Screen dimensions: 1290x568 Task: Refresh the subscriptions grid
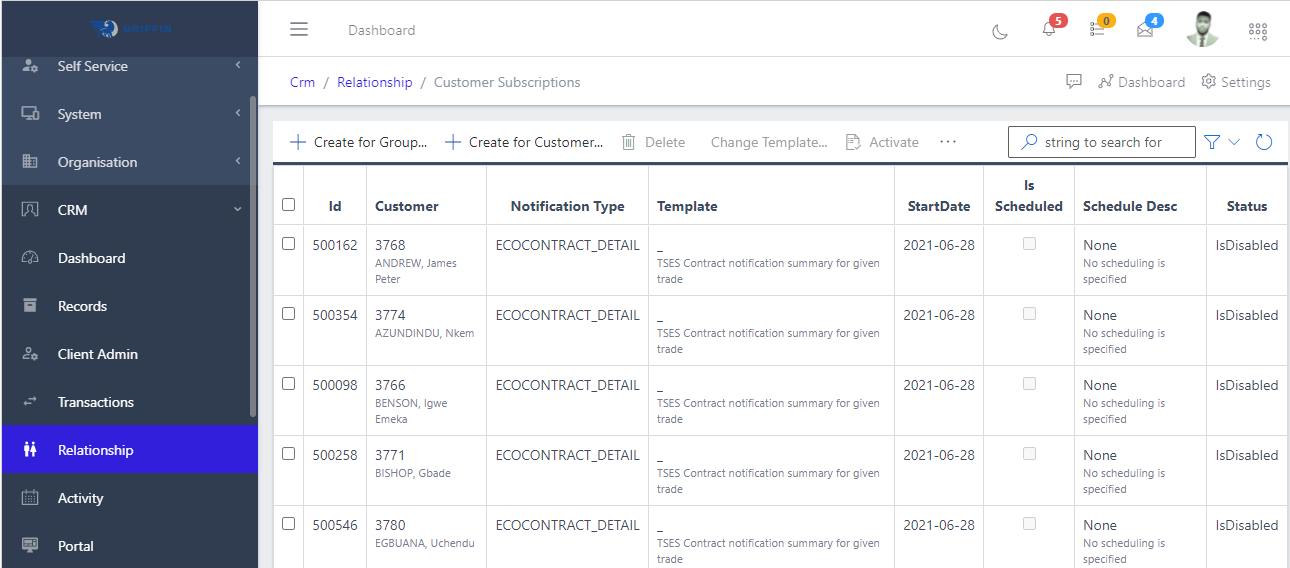1264,142
